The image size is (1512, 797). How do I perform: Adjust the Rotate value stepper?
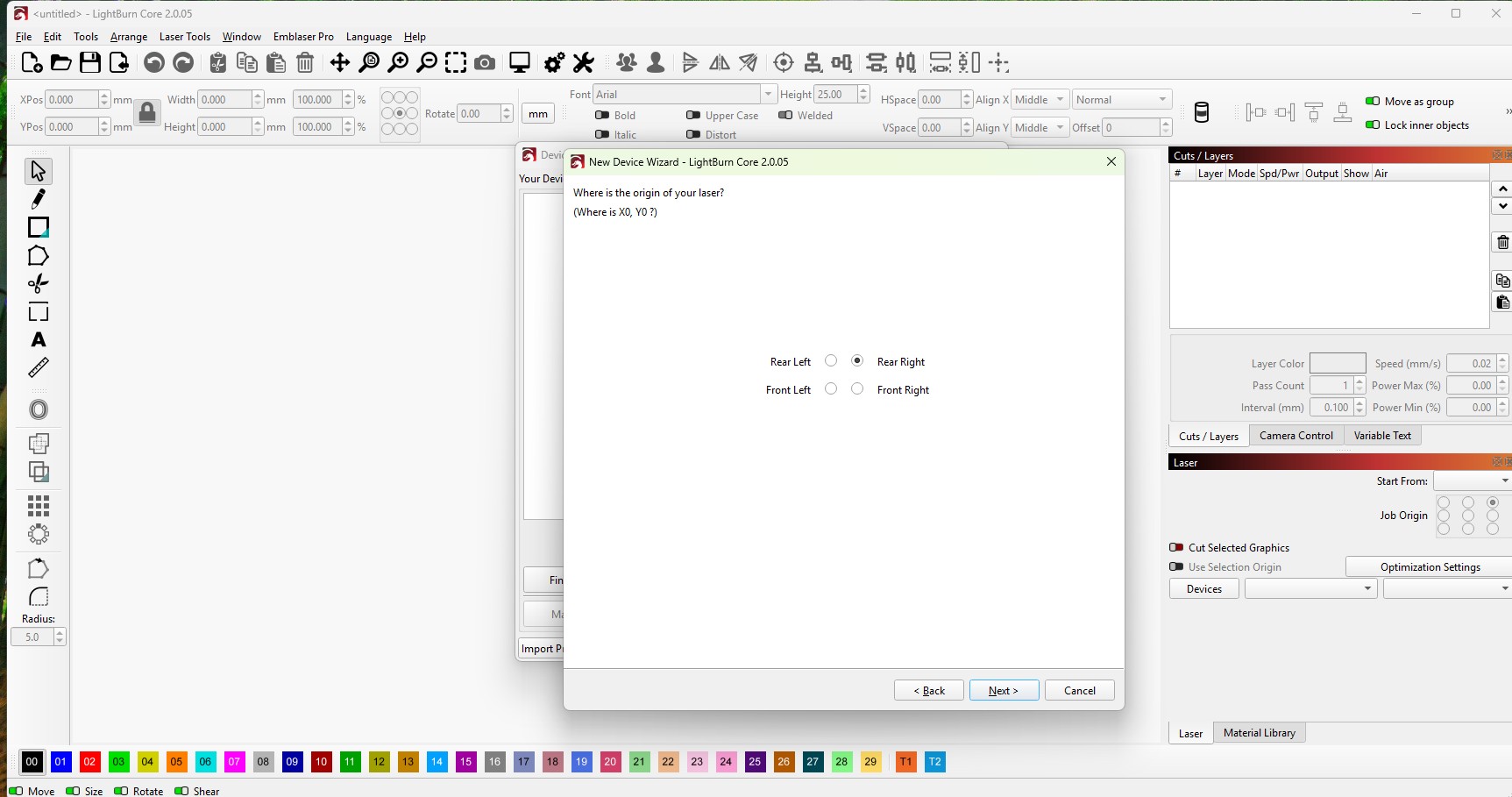pos(507,113)
